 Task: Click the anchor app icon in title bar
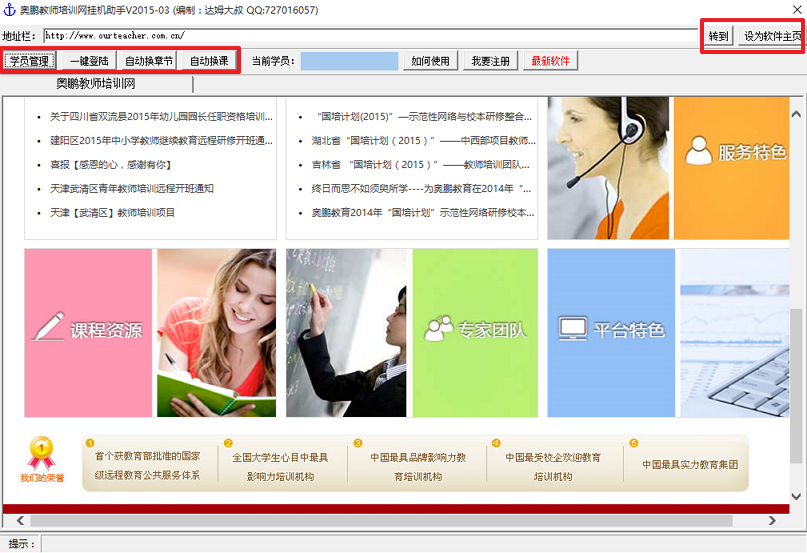tap(10, 9)
